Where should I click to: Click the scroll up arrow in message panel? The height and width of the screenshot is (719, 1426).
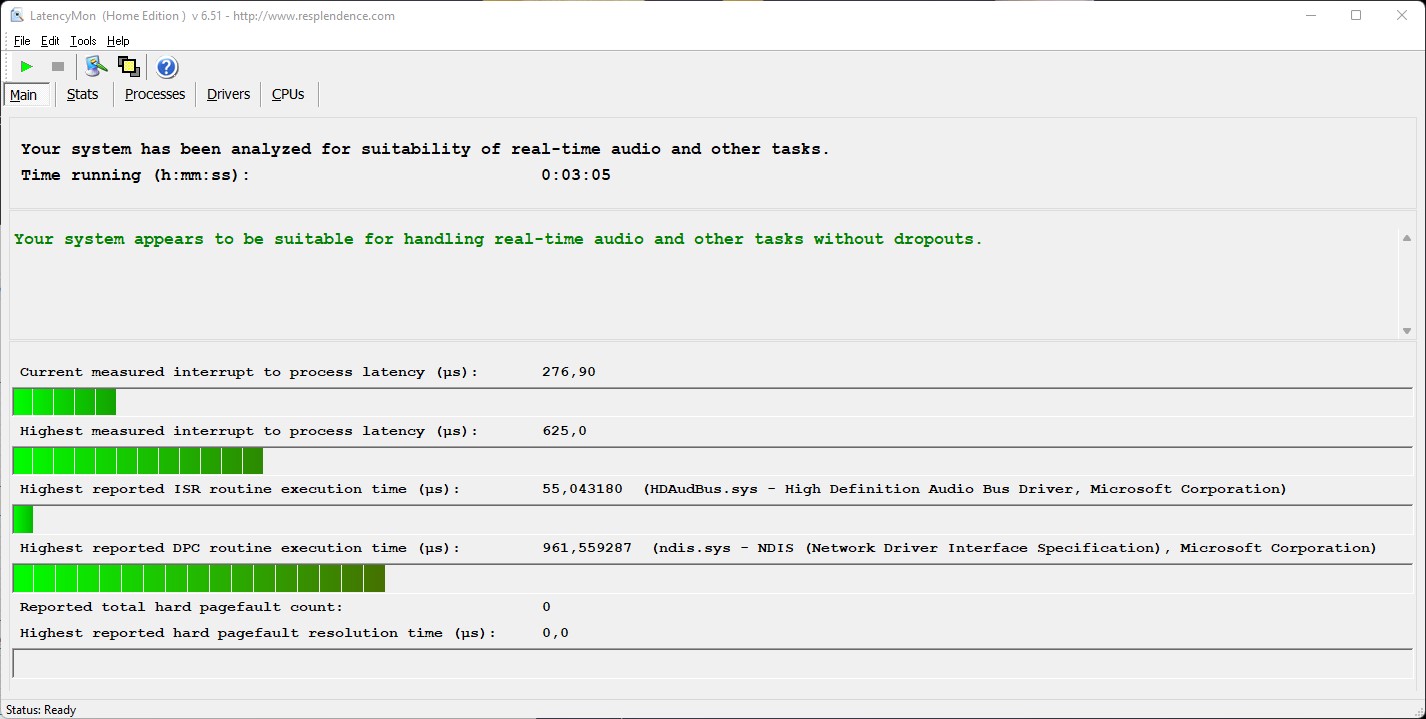click(x=1406, y=238)
